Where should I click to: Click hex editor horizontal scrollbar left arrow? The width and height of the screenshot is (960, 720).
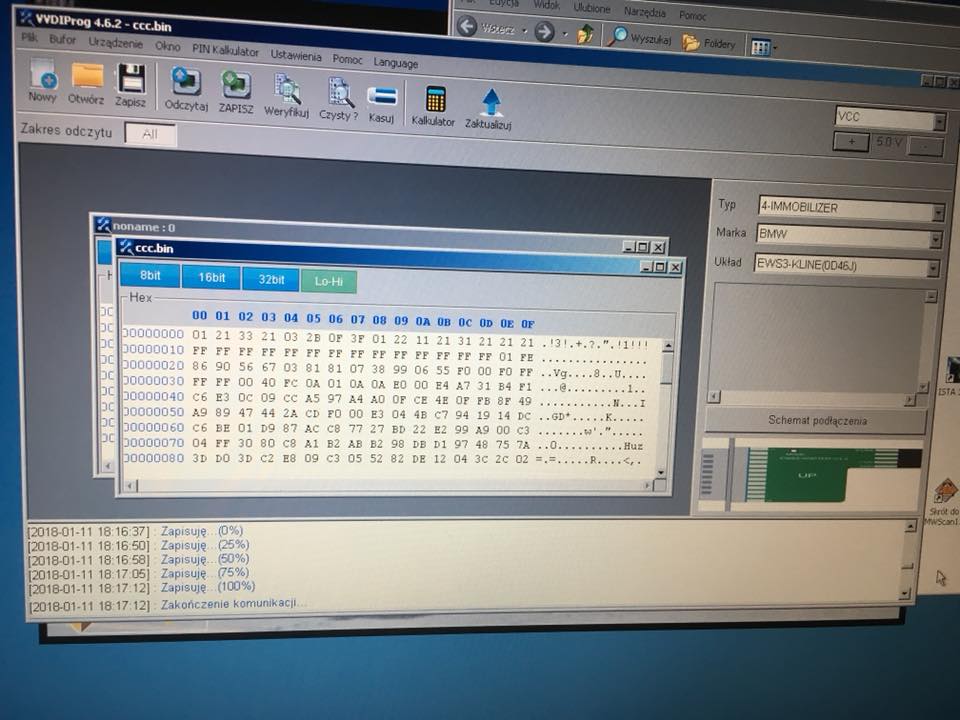point(129,486)
